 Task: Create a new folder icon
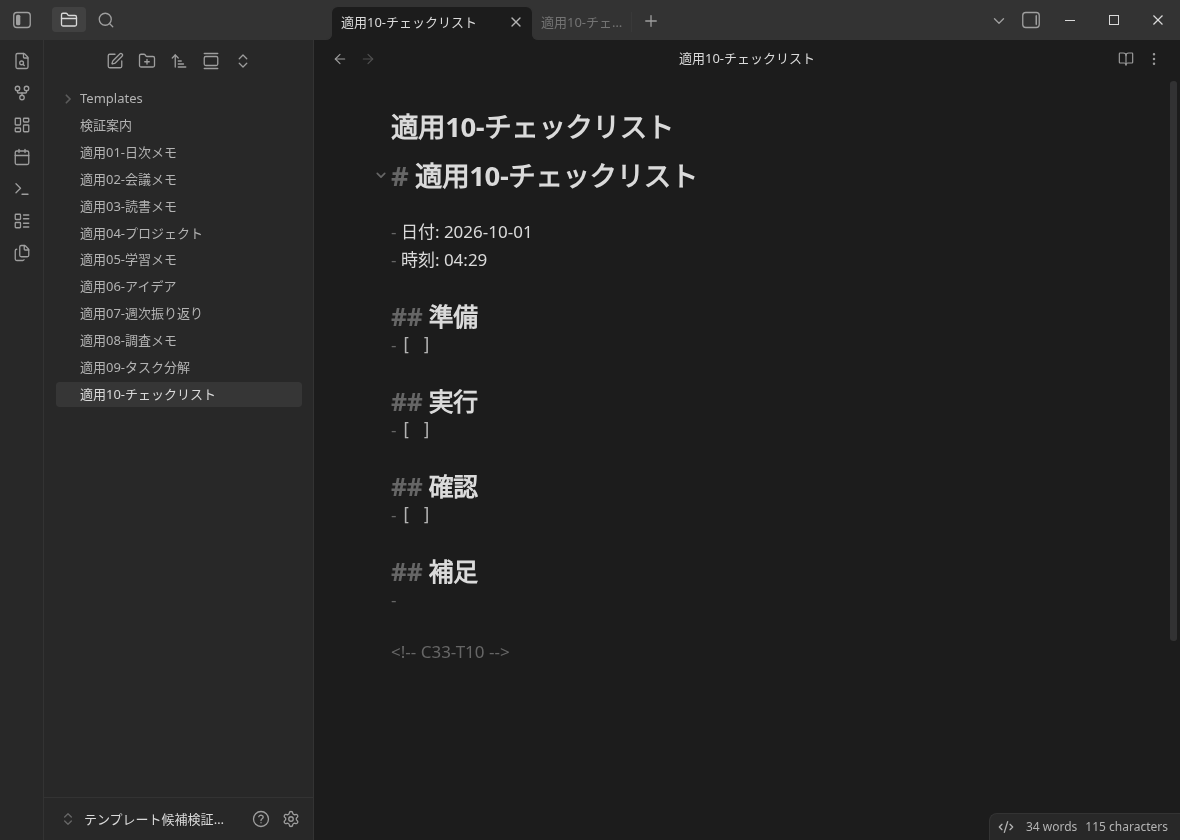click(x=147, y=61)
